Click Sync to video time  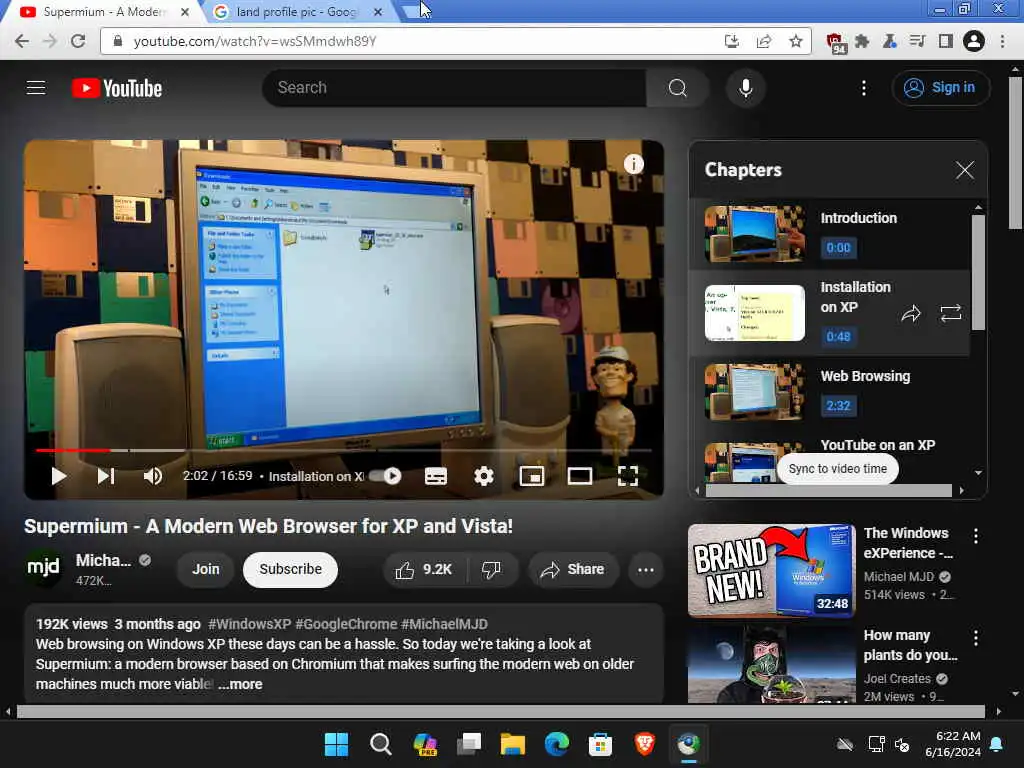pos(838,469)
